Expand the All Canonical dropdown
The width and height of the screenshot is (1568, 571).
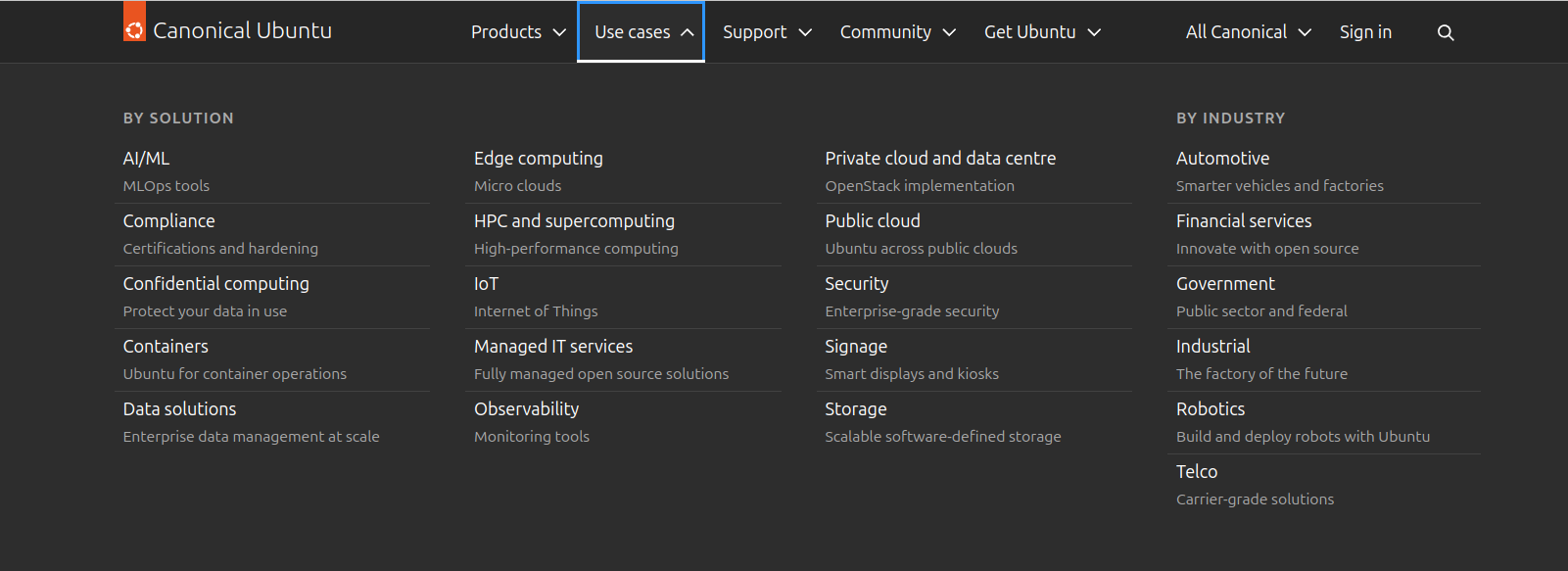[1248, 32]
